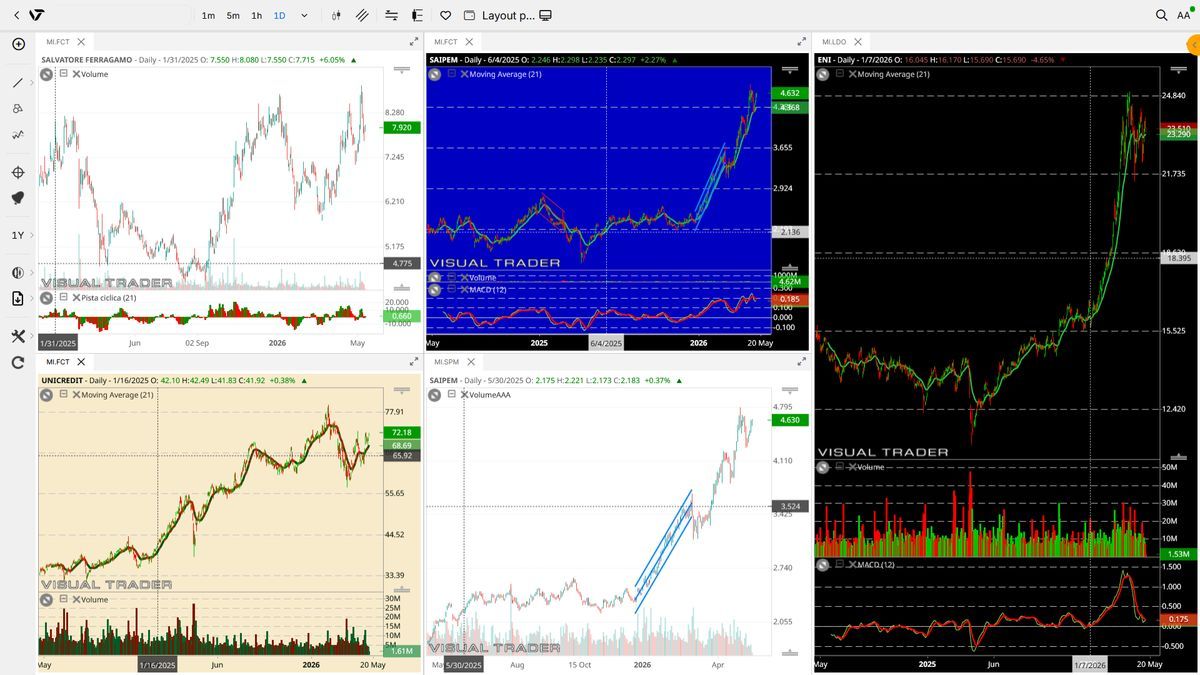Close the MI.LDO tab with its X
Viewport: 1200px width, 675px height.
pos(859,42)
